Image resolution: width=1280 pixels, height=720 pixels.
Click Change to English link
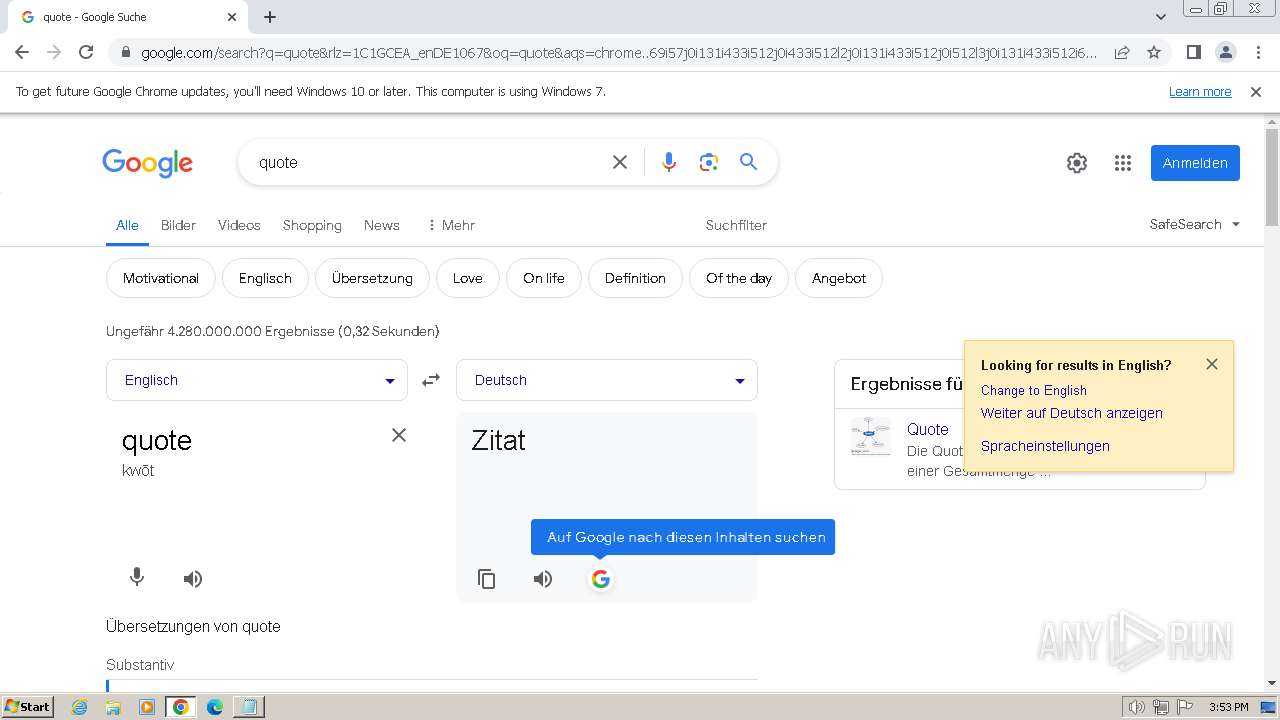[x=1034, y=390]
